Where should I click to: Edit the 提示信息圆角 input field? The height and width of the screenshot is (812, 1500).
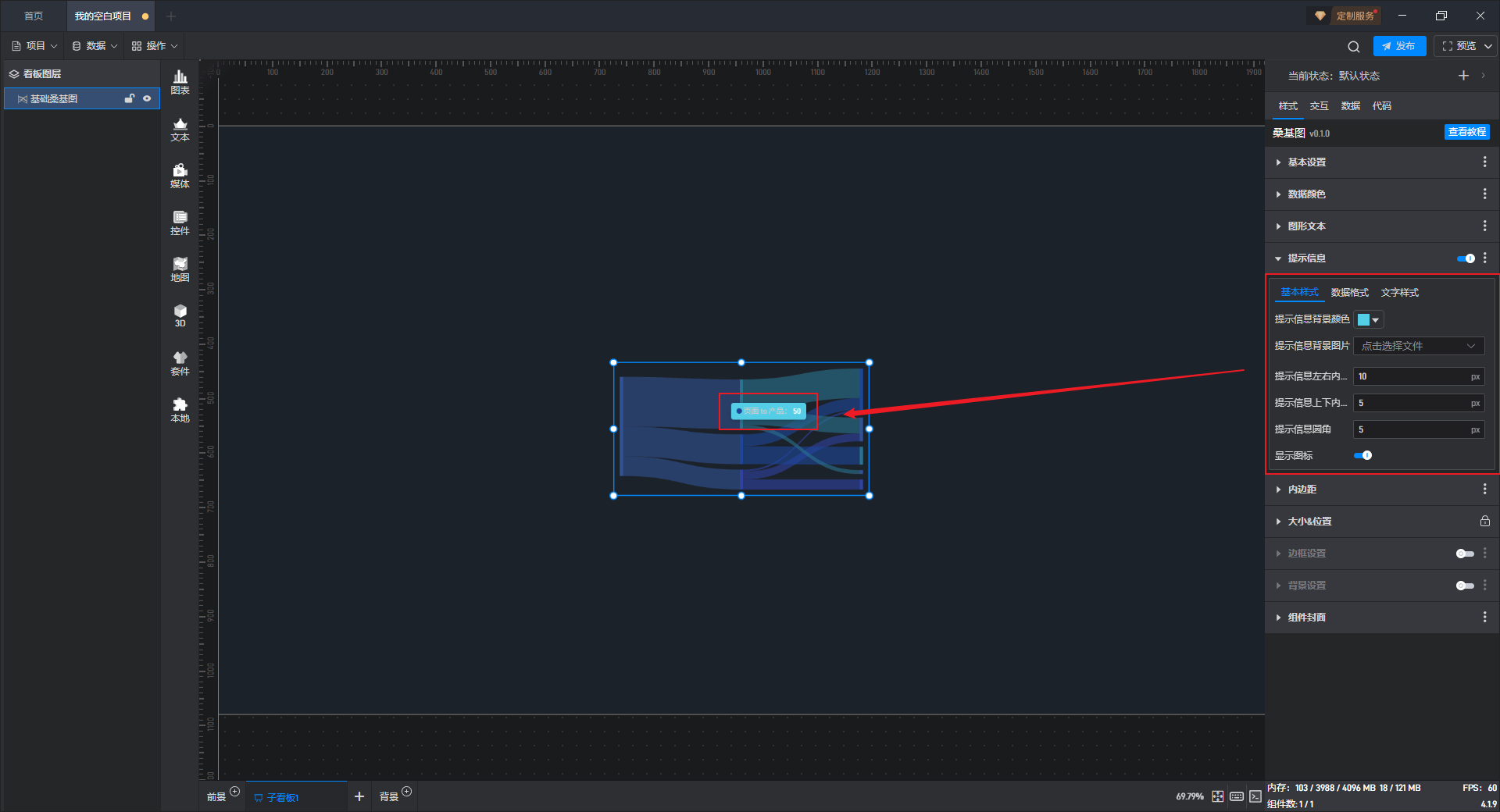click(1419, 429)
